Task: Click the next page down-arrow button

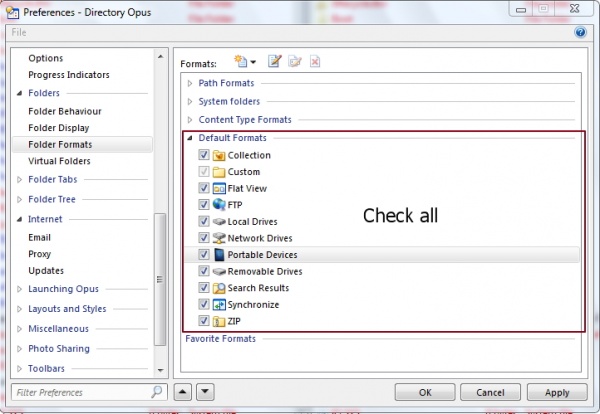Action: [205, 392]
